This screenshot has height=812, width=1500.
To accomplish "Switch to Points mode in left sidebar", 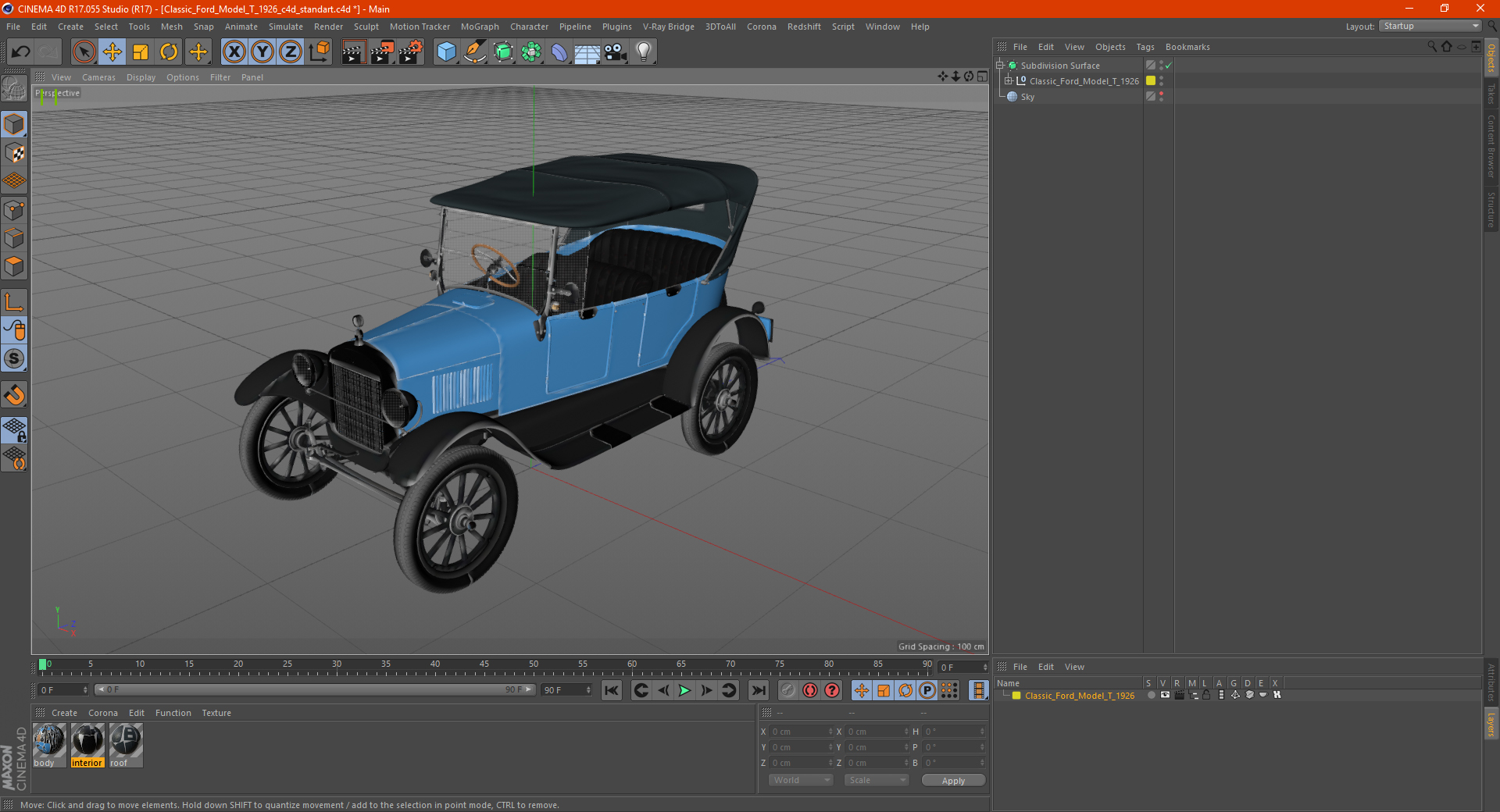I will (x=14, y=210).
